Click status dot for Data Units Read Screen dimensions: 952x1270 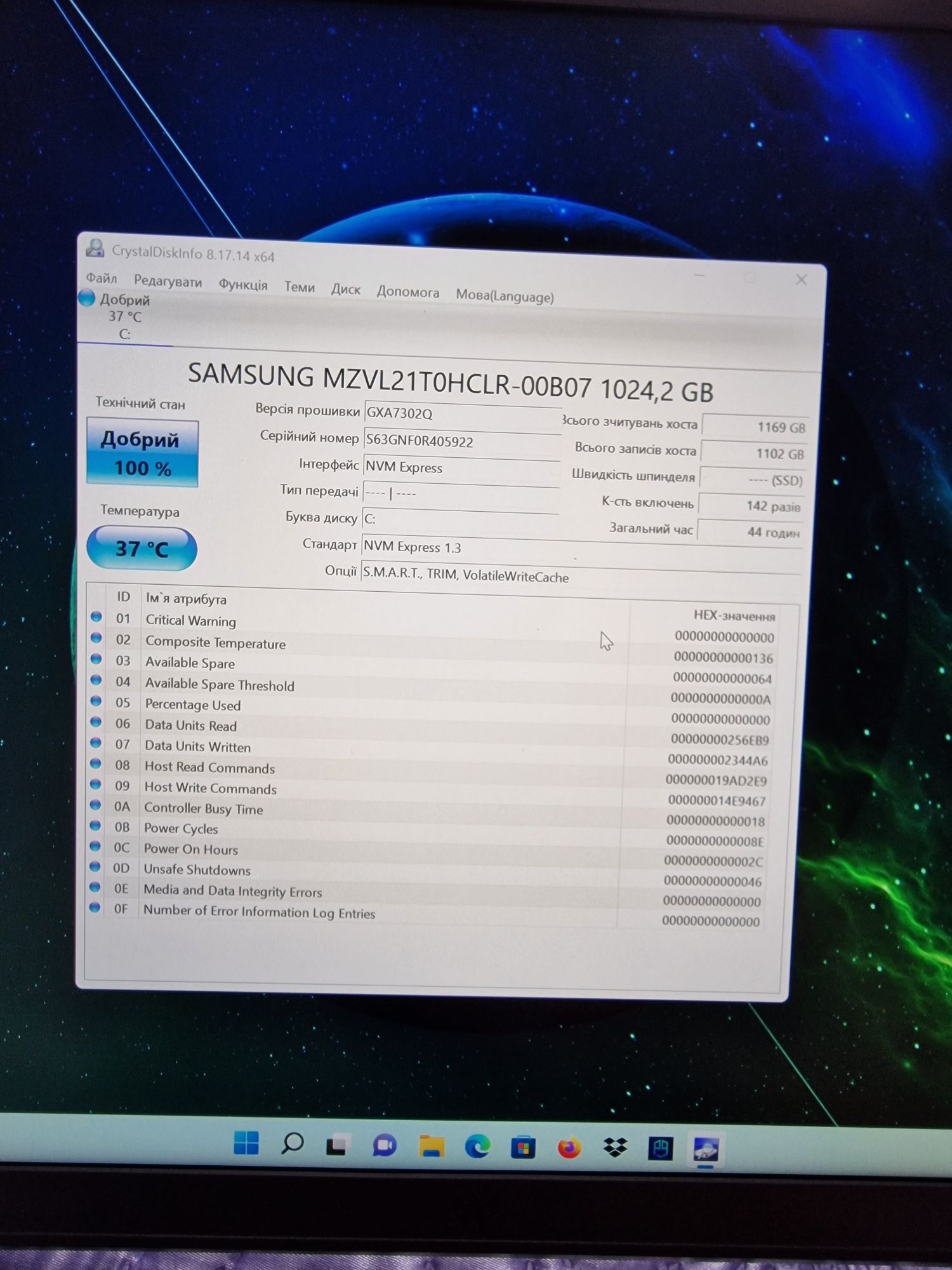point(96,722)
